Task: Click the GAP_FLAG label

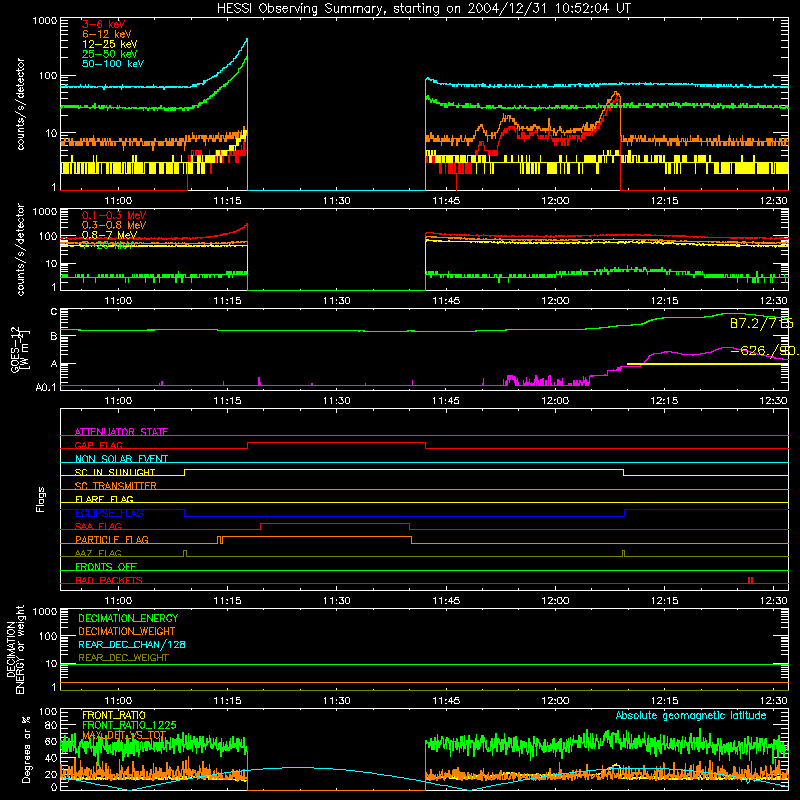Action: (98, 445)
